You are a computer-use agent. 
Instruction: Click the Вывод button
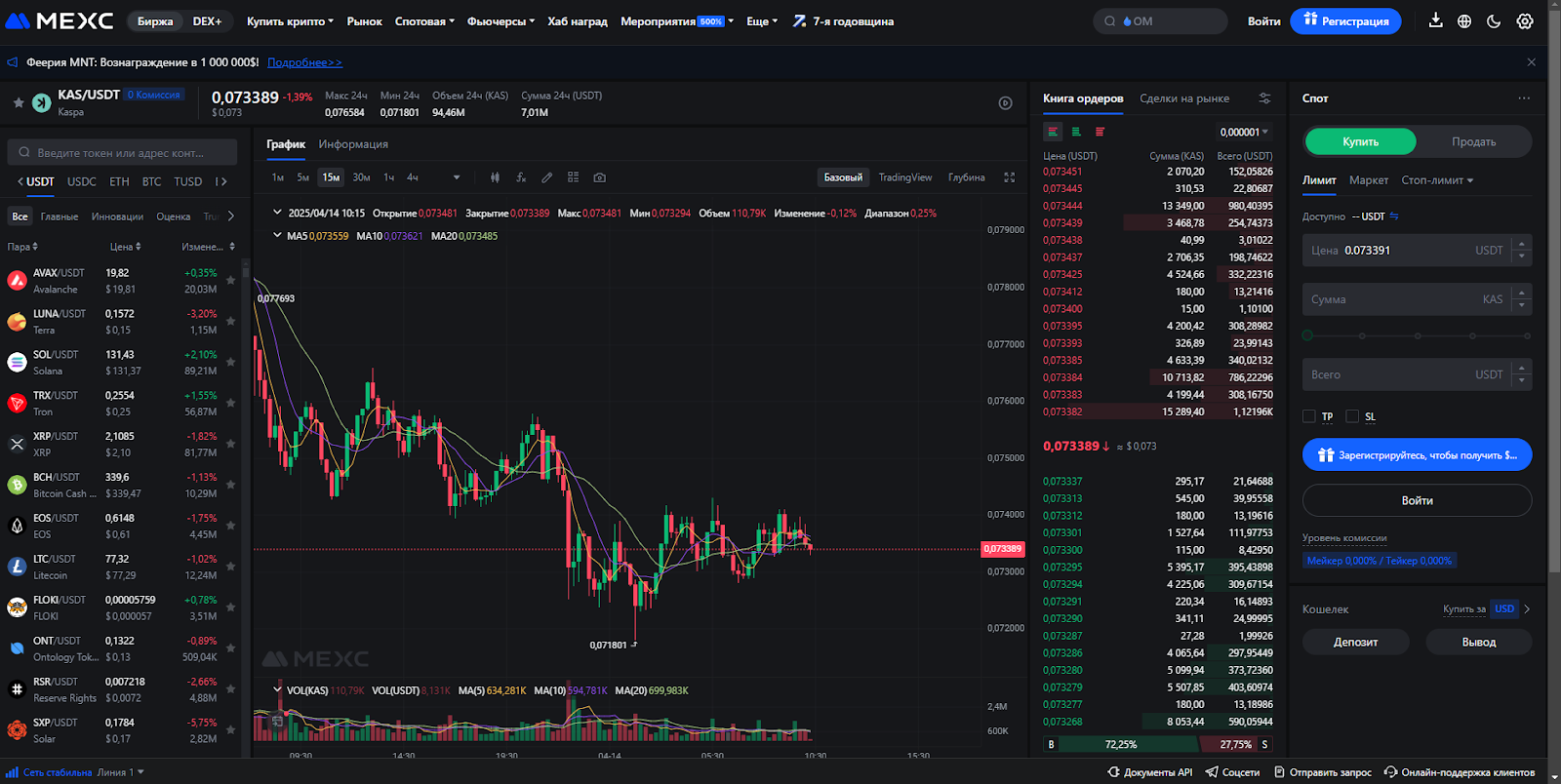click(1478, 642)
